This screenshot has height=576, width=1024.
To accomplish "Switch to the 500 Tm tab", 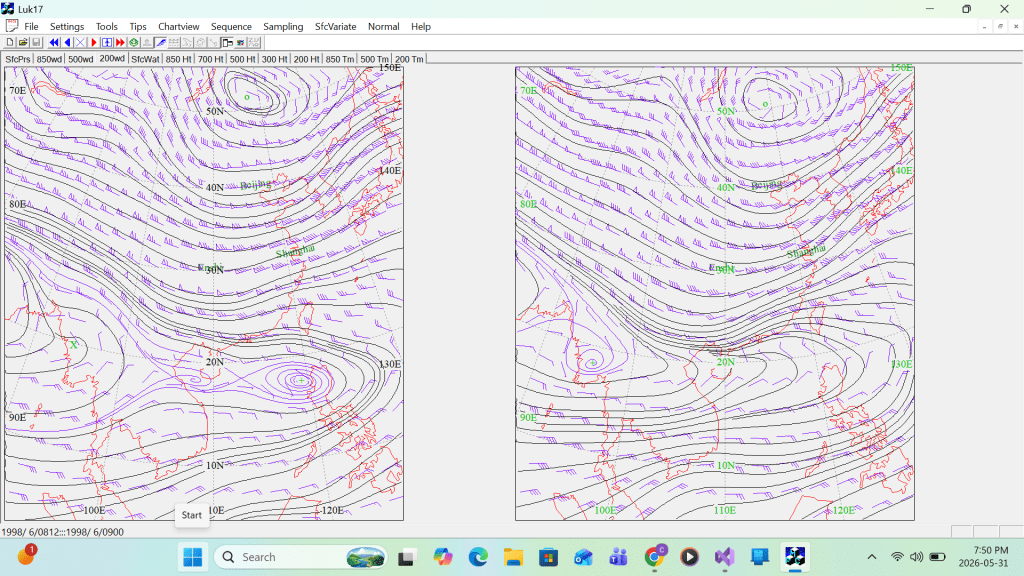I will pos(374,59).
